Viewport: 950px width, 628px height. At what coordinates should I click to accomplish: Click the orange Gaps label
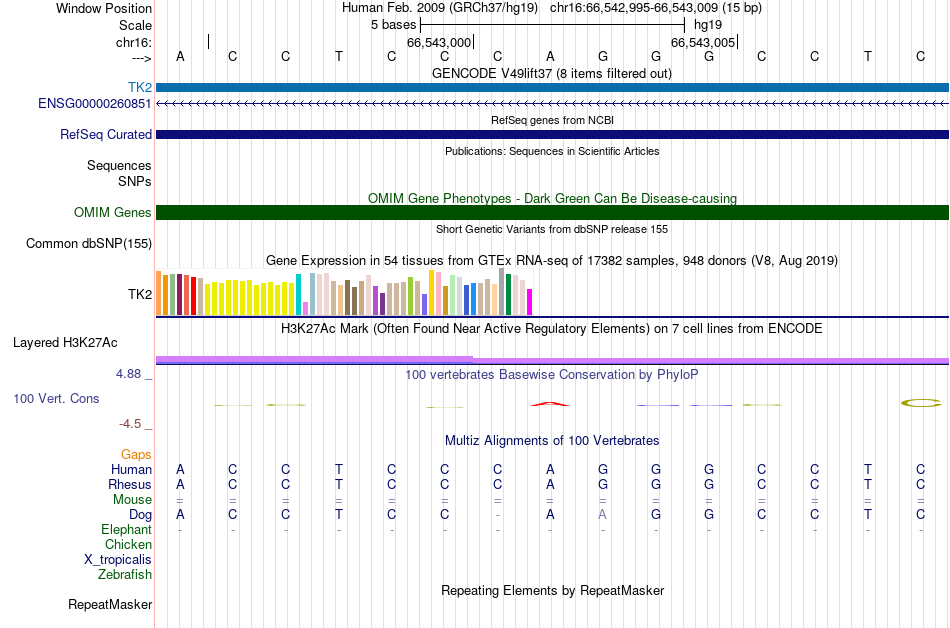[x=136, y=454]
